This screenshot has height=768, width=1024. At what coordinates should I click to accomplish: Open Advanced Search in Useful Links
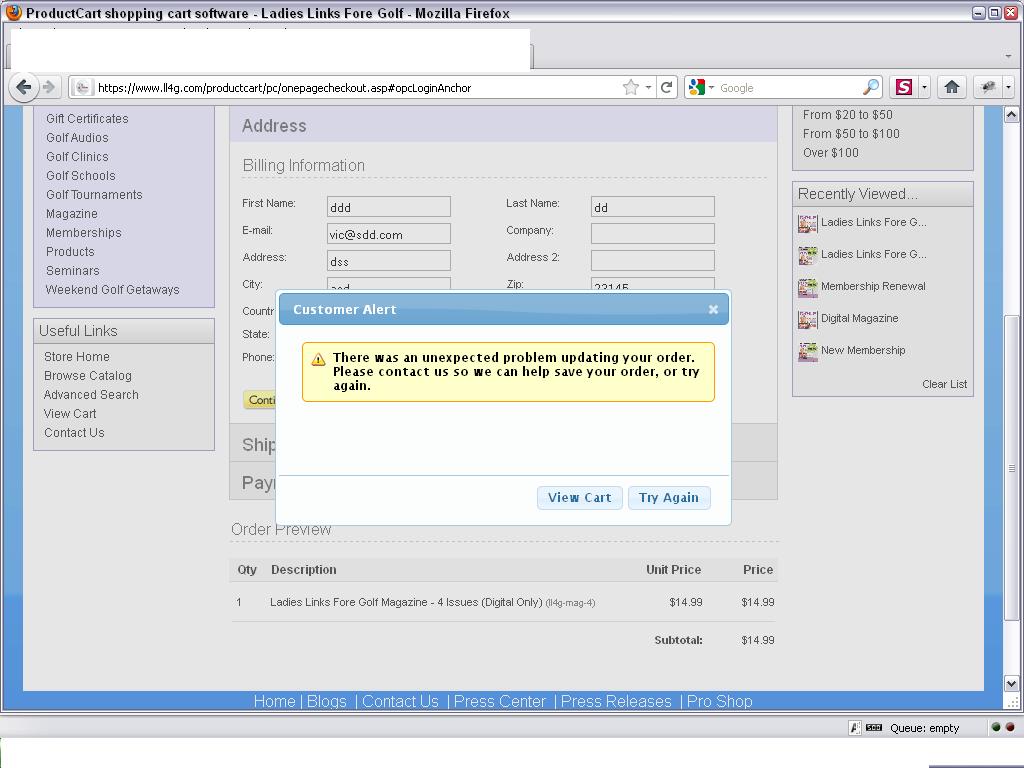tap(91, 395)
